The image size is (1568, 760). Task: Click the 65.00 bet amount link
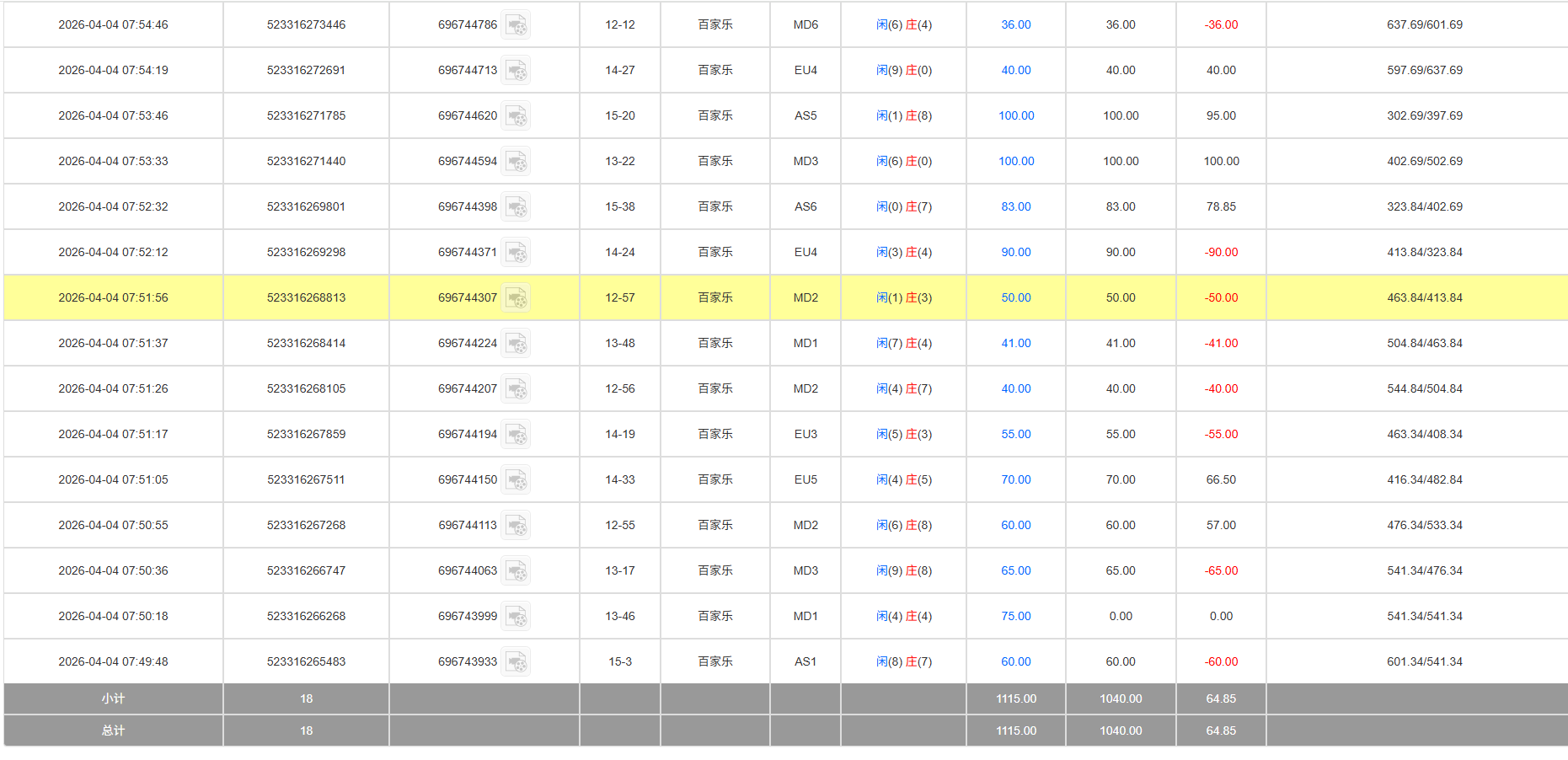(x=1015, y=571)
